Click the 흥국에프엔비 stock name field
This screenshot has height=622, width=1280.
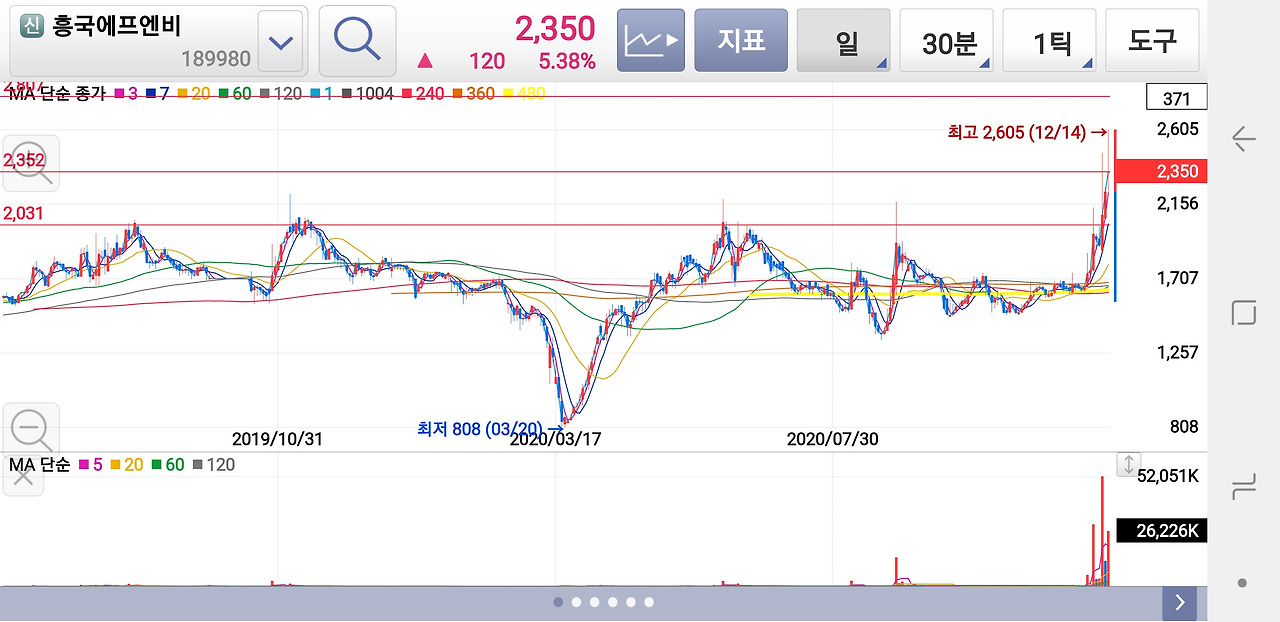[117, 27]
